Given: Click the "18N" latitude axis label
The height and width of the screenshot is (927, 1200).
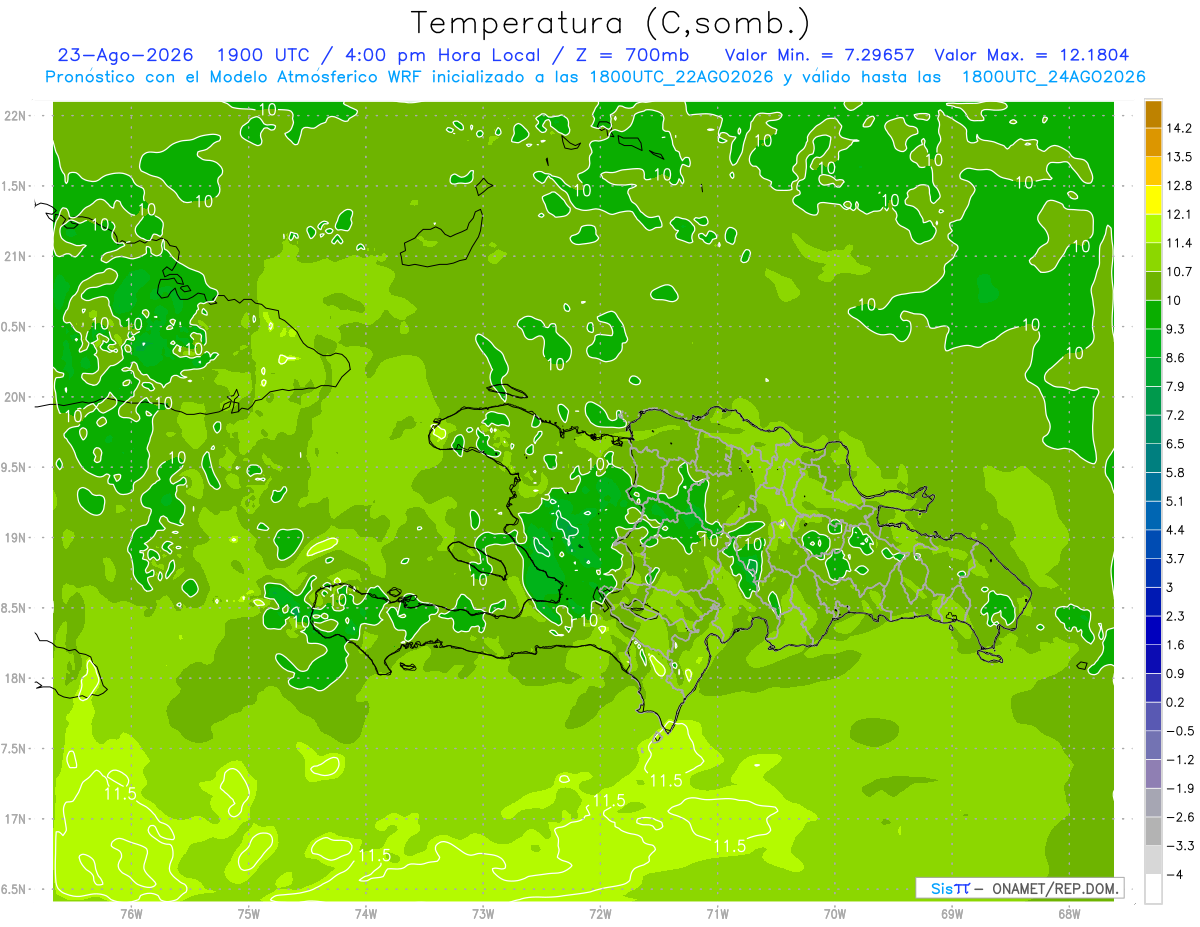Looking at the screenshot, I should 13,678.
